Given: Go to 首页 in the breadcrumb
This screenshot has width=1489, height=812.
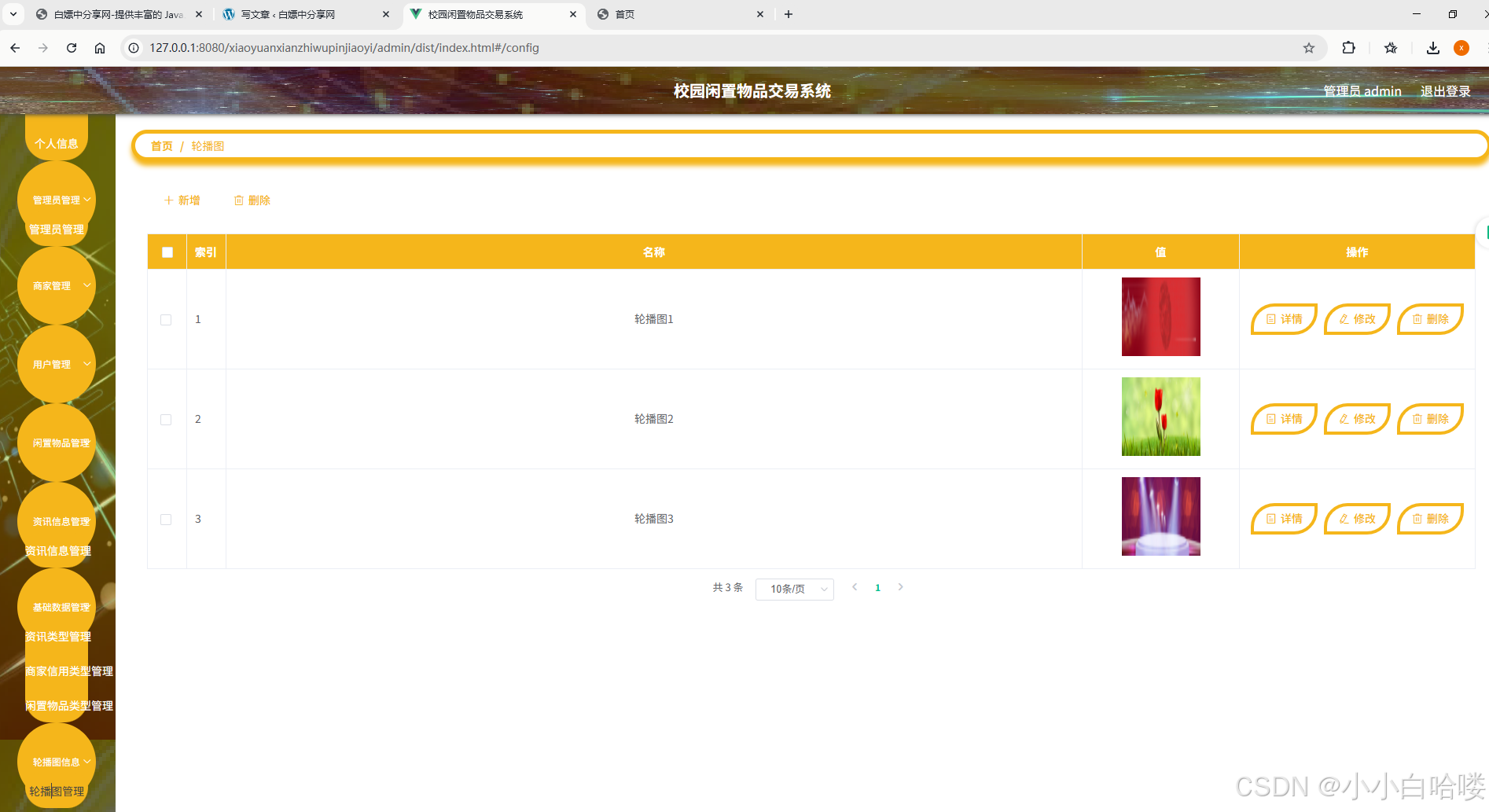Looking at the screenshot, I should coord(161,146).
